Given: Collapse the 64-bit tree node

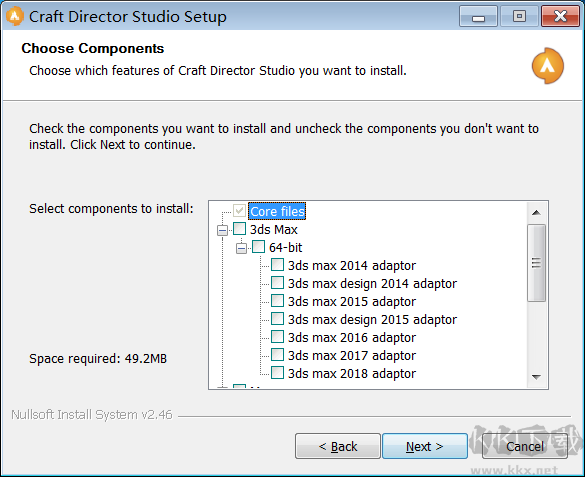Looking at the screenshot, I should point(241,248).
